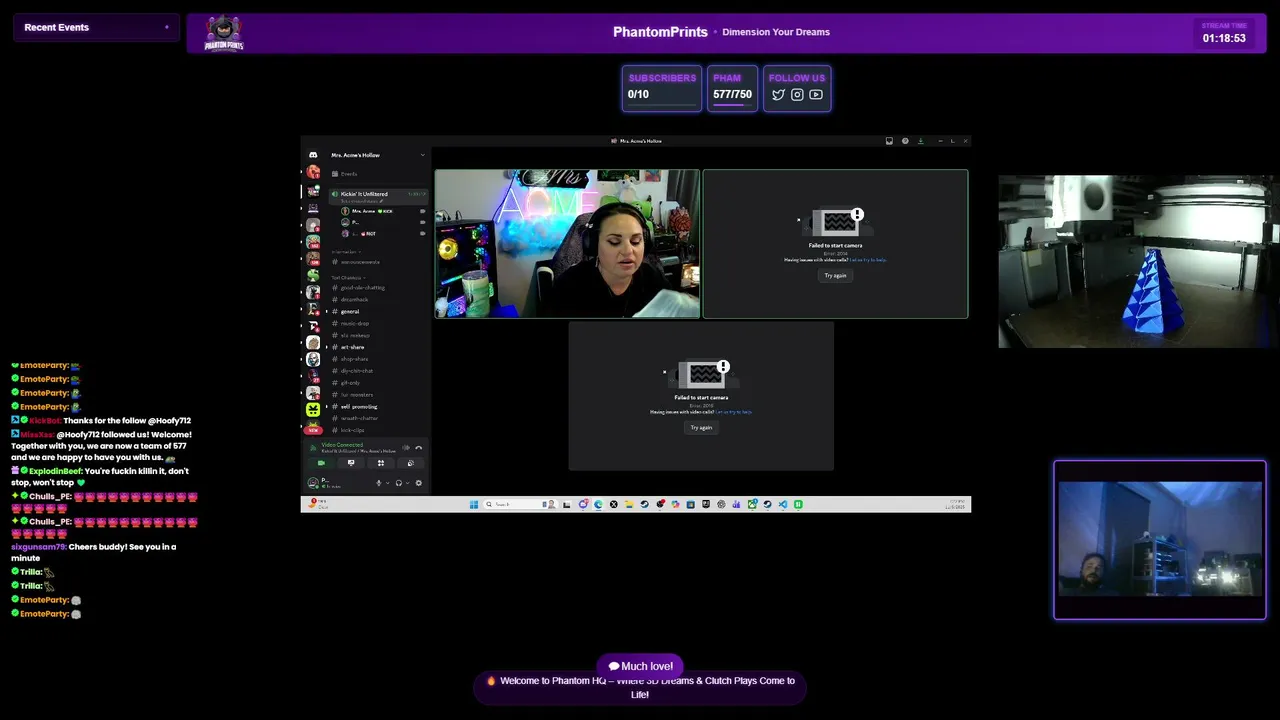
Task: Open the taskbar clock and date
Action: 957,504
